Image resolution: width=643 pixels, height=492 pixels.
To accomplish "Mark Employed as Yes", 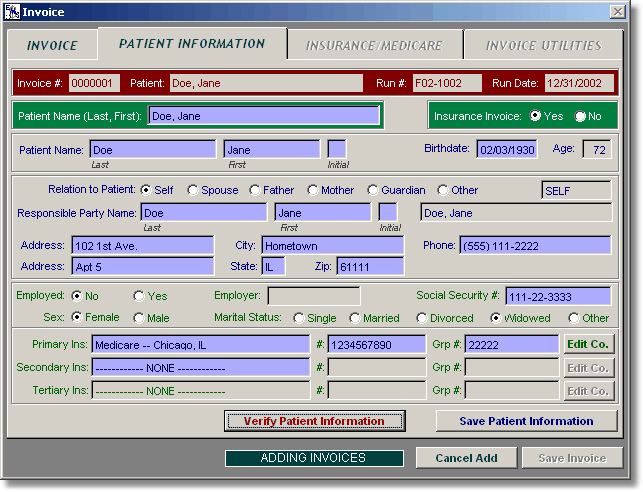I will 138,296.
